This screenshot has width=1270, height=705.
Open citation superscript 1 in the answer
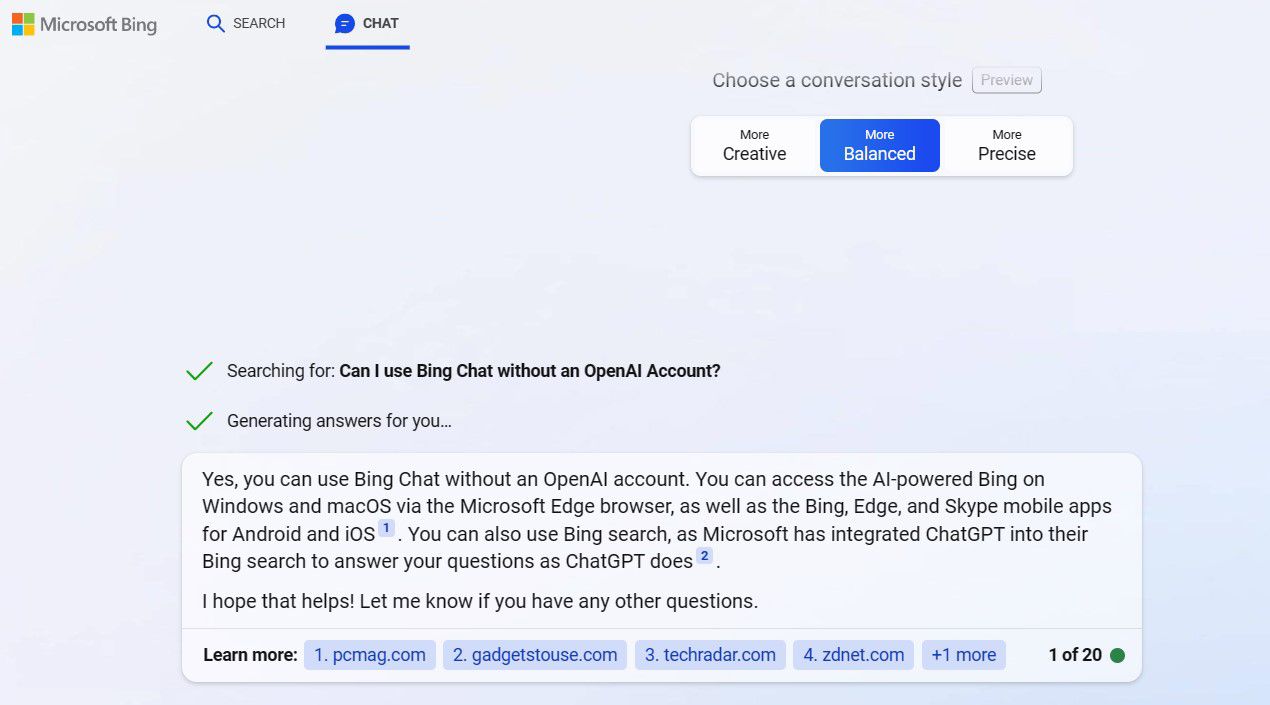coord(386,528)
